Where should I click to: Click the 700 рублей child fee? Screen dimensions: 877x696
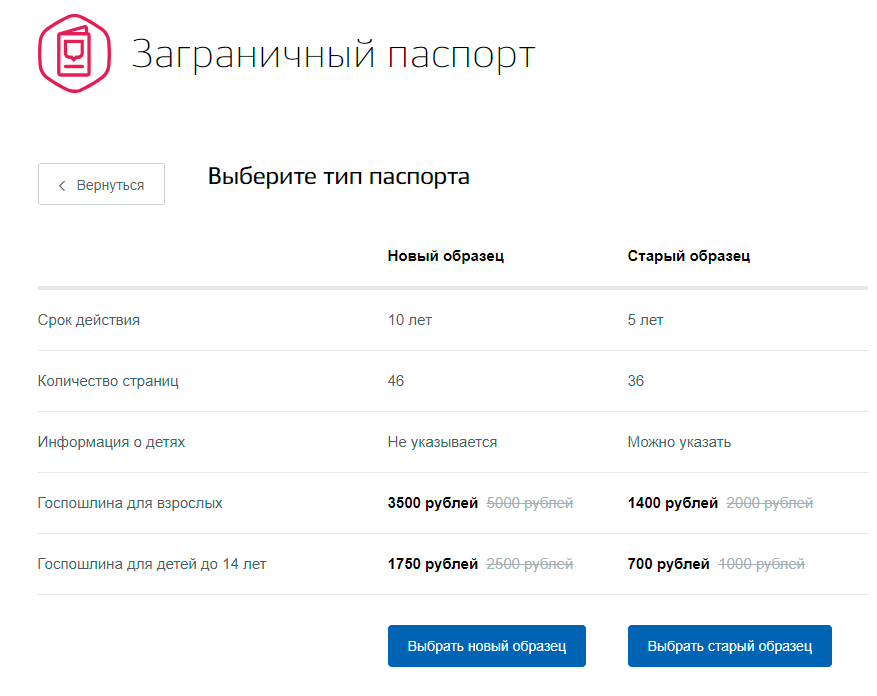(x=668, y=564)
